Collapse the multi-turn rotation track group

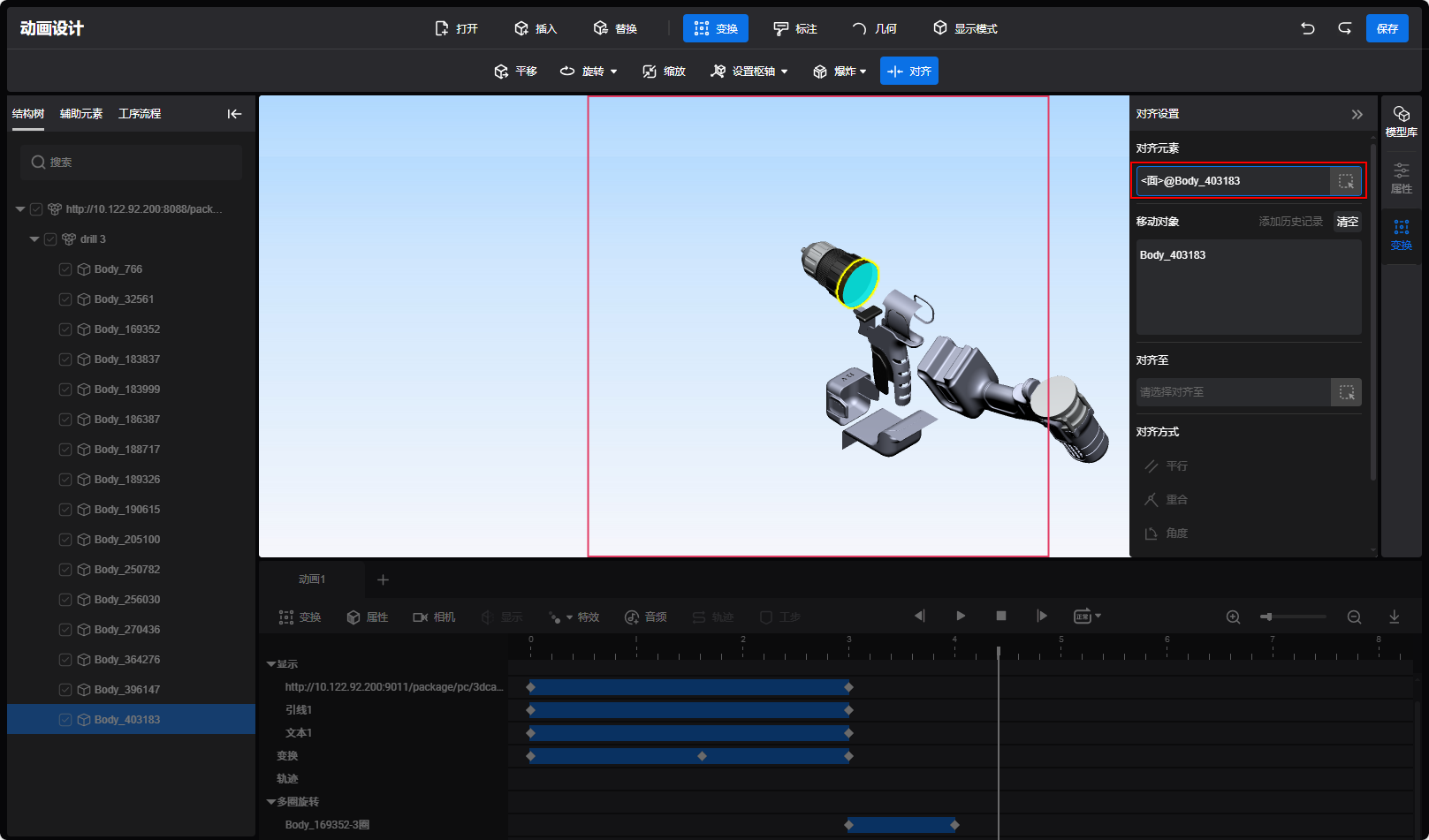[271, 802]
